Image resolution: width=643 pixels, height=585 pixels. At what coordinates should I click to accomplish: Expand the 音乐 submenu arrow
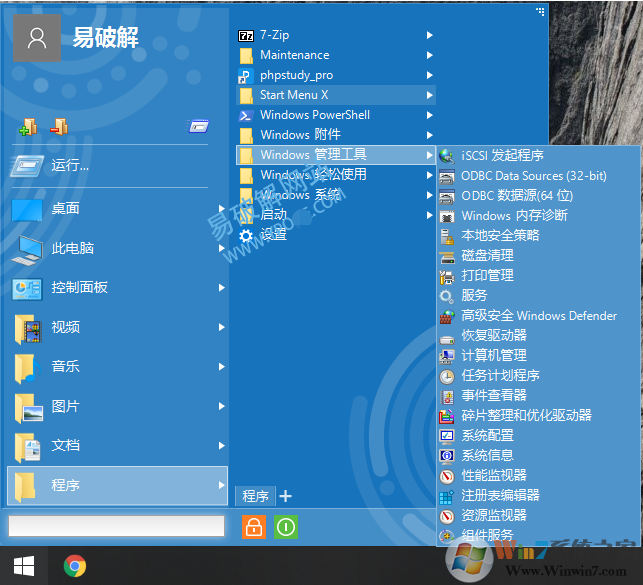tap(221, 366)
